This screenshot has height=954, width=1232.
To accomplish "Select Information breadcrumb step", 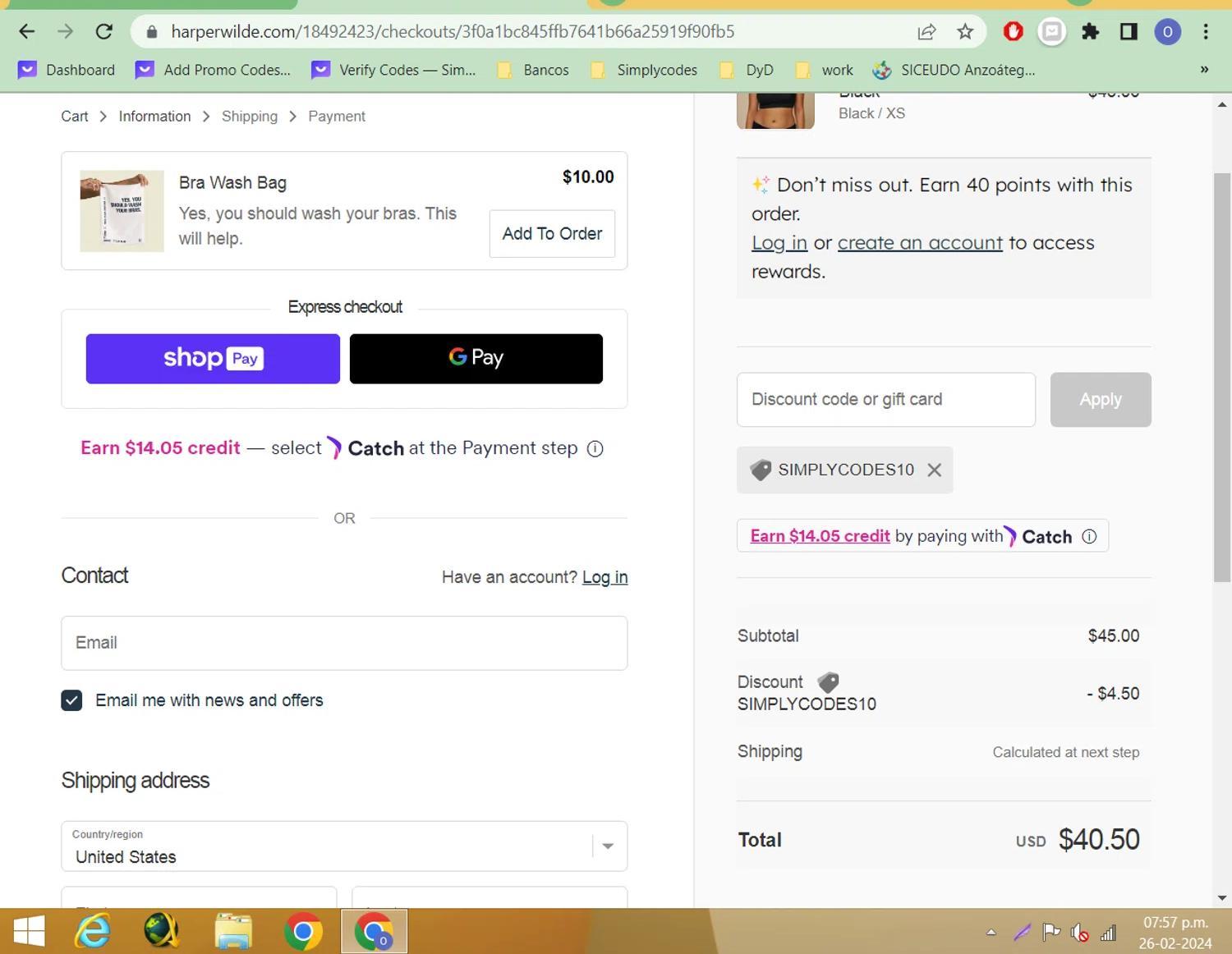I will coord(154,117).
